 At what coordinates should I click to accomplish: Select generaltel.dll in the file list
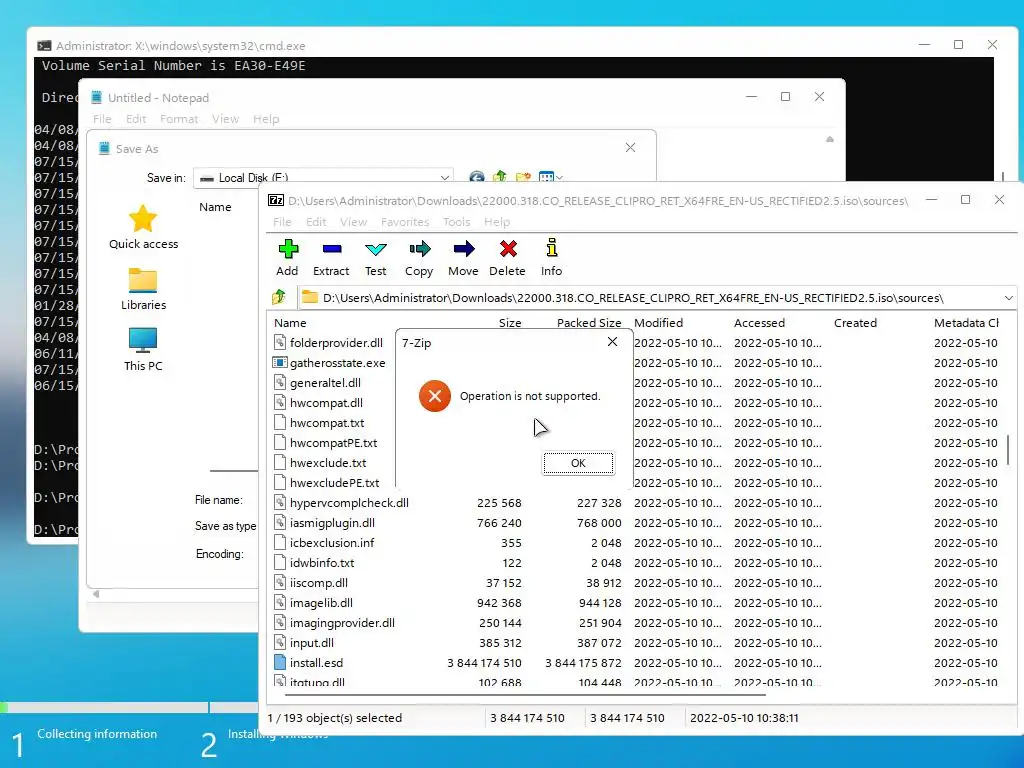point(325,383)
